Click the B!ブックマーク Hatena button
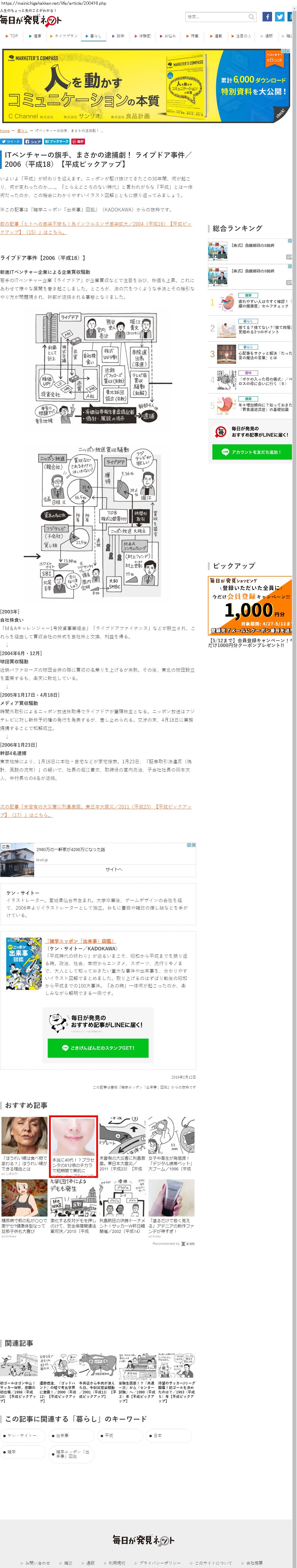The image size is (297, 1568). tap(56, 141)
